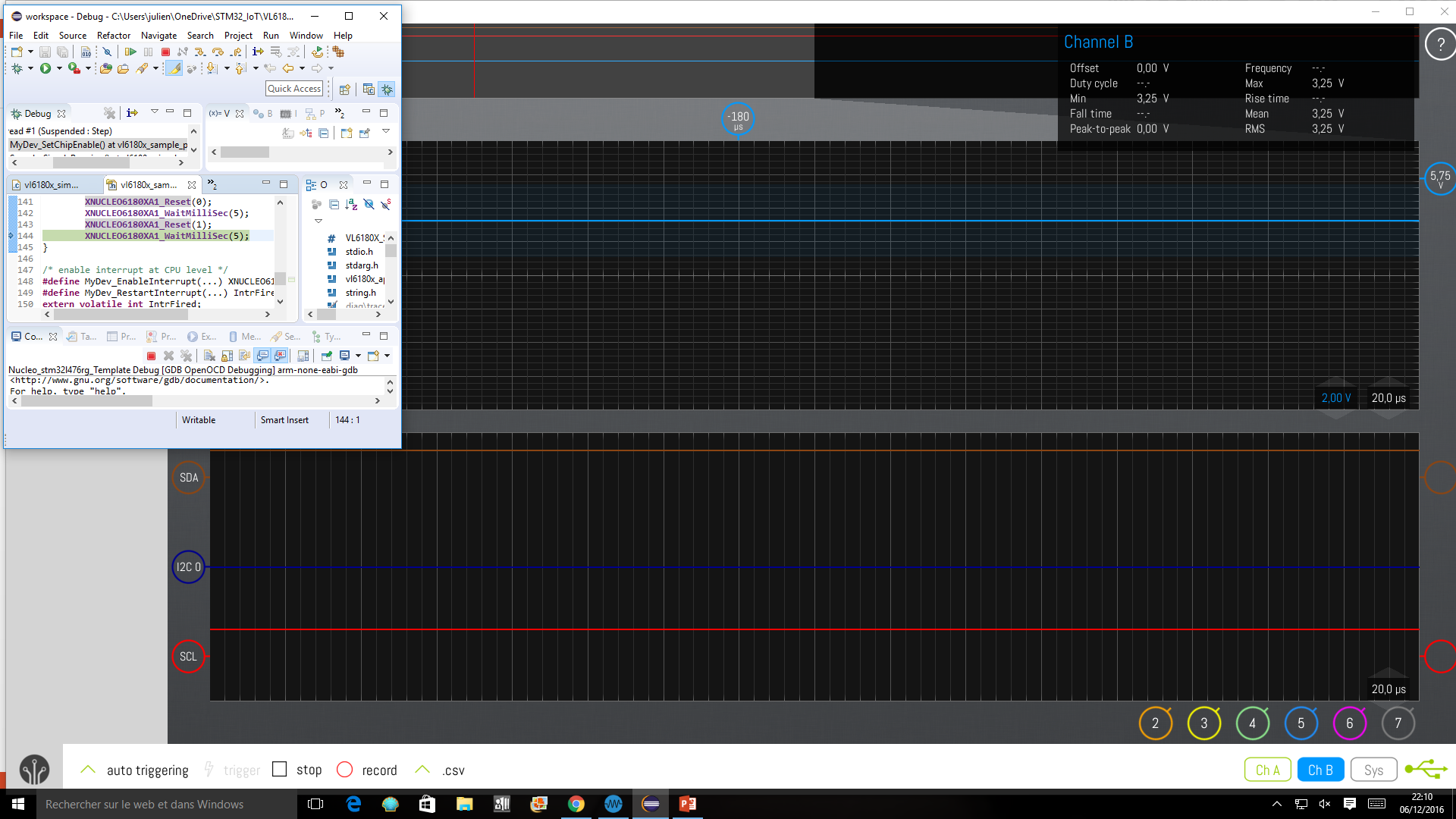Toggle Ch B channel button
The width and height of the screenshot is (1456, 819).
[1320, 770]
